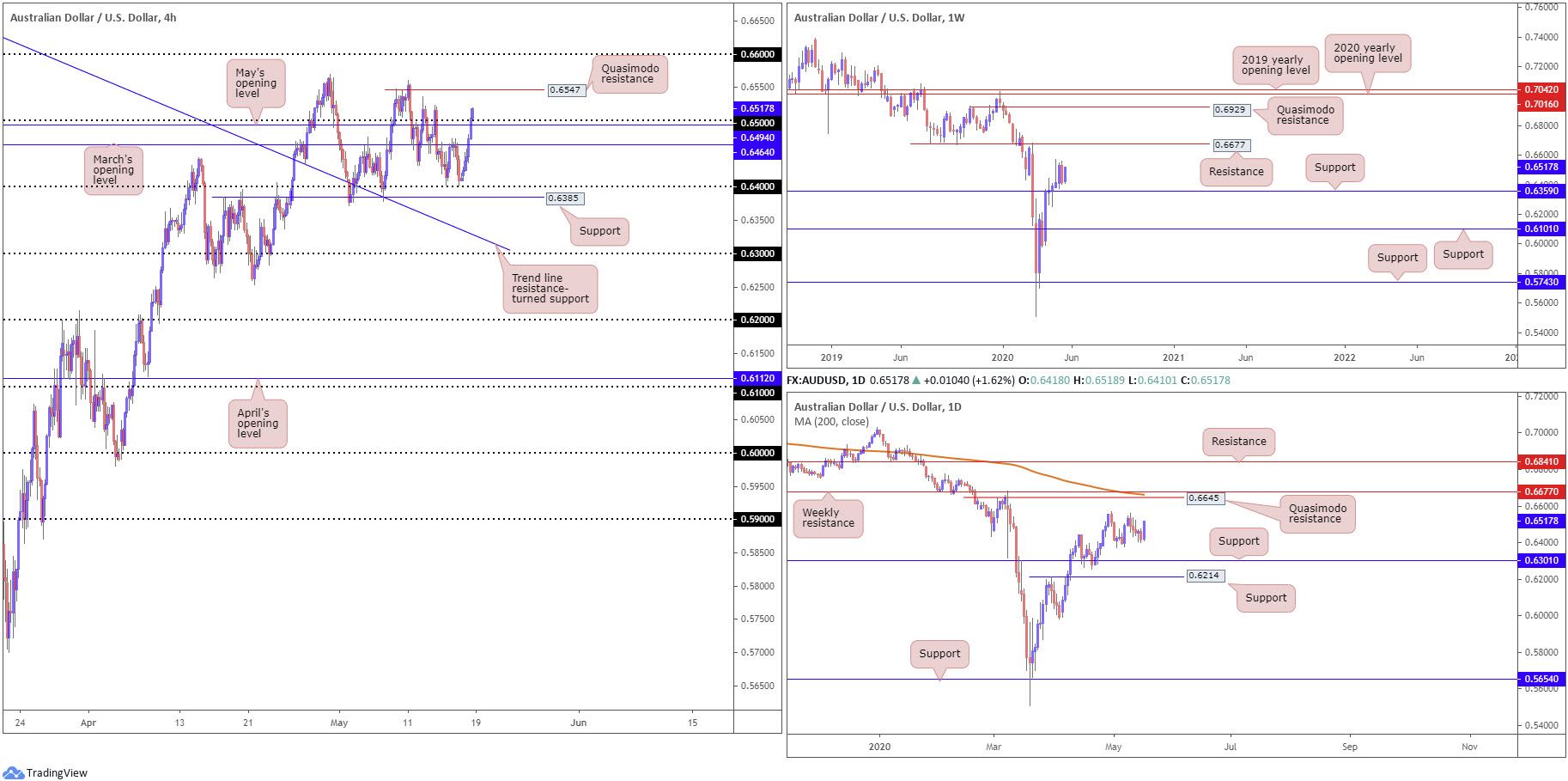Click the MA (200, close) indicator label
Image resolution: width=1568 pixels, height=781 pixels.
coord(831,422)
